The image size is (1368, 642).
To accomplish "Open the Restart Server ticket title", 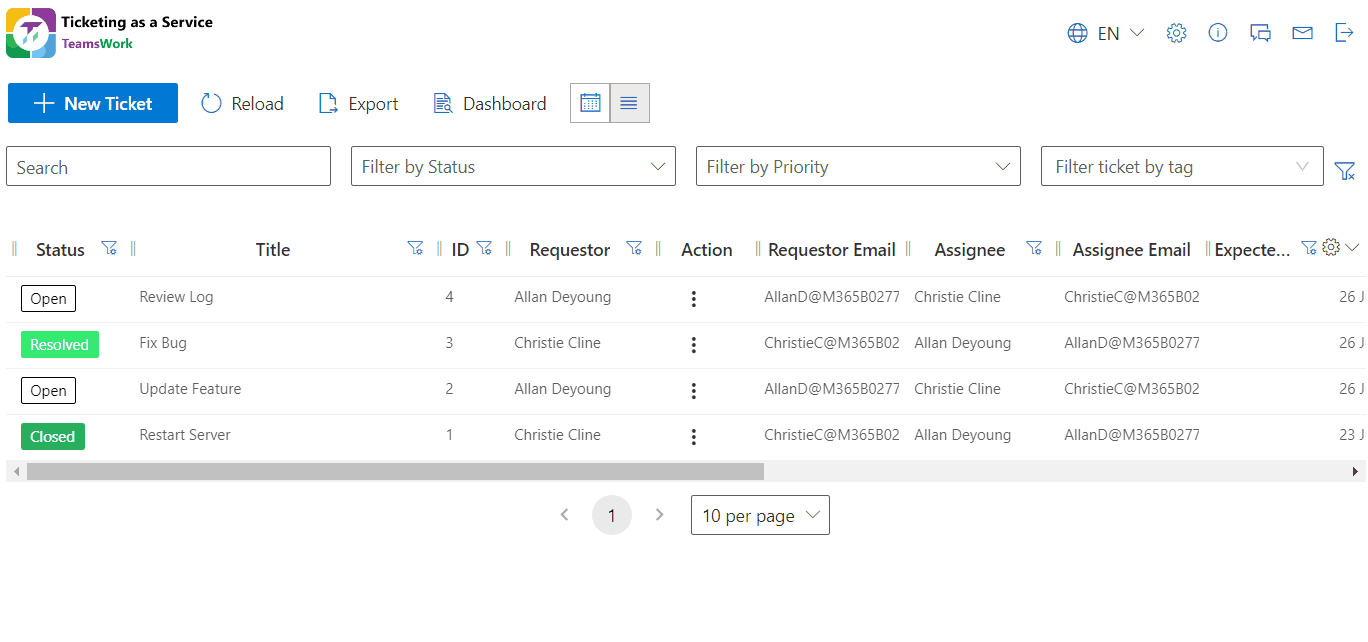I will coord(185,435).
